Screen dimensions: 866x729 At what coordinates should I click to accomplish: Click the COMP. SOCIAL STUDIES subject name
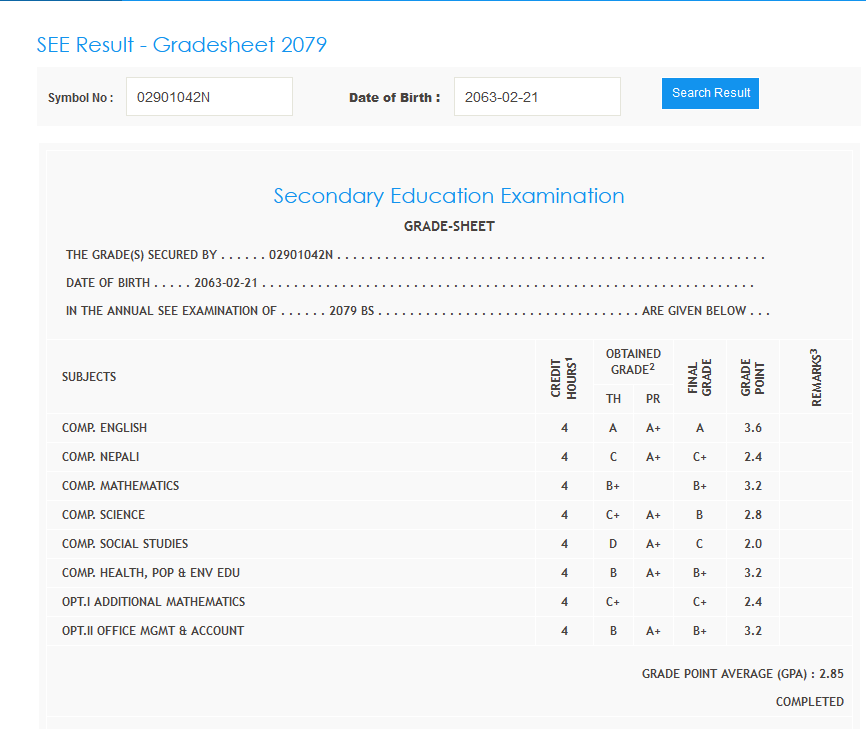click(125, 544)
